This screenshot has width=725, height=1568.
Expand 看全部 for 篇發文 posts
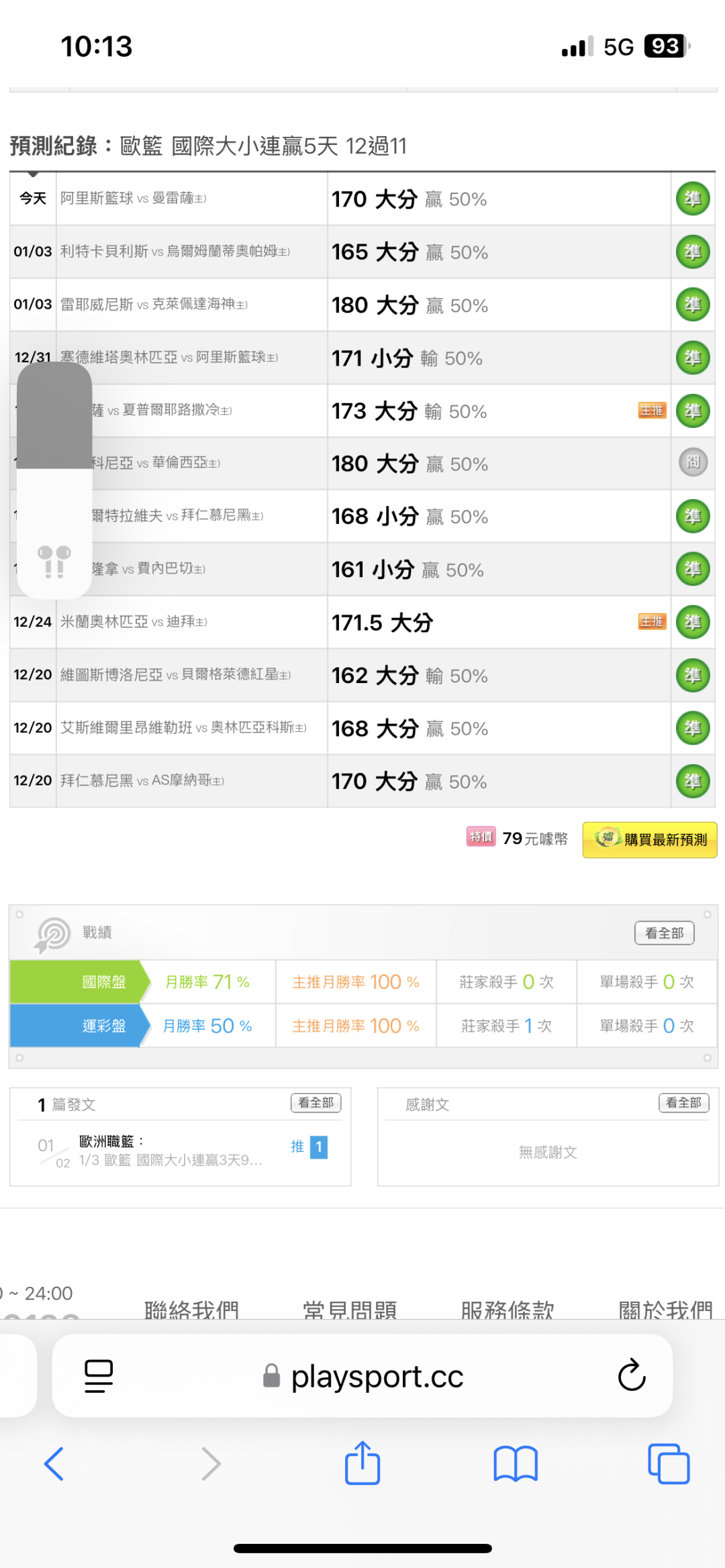point(316,1103)
